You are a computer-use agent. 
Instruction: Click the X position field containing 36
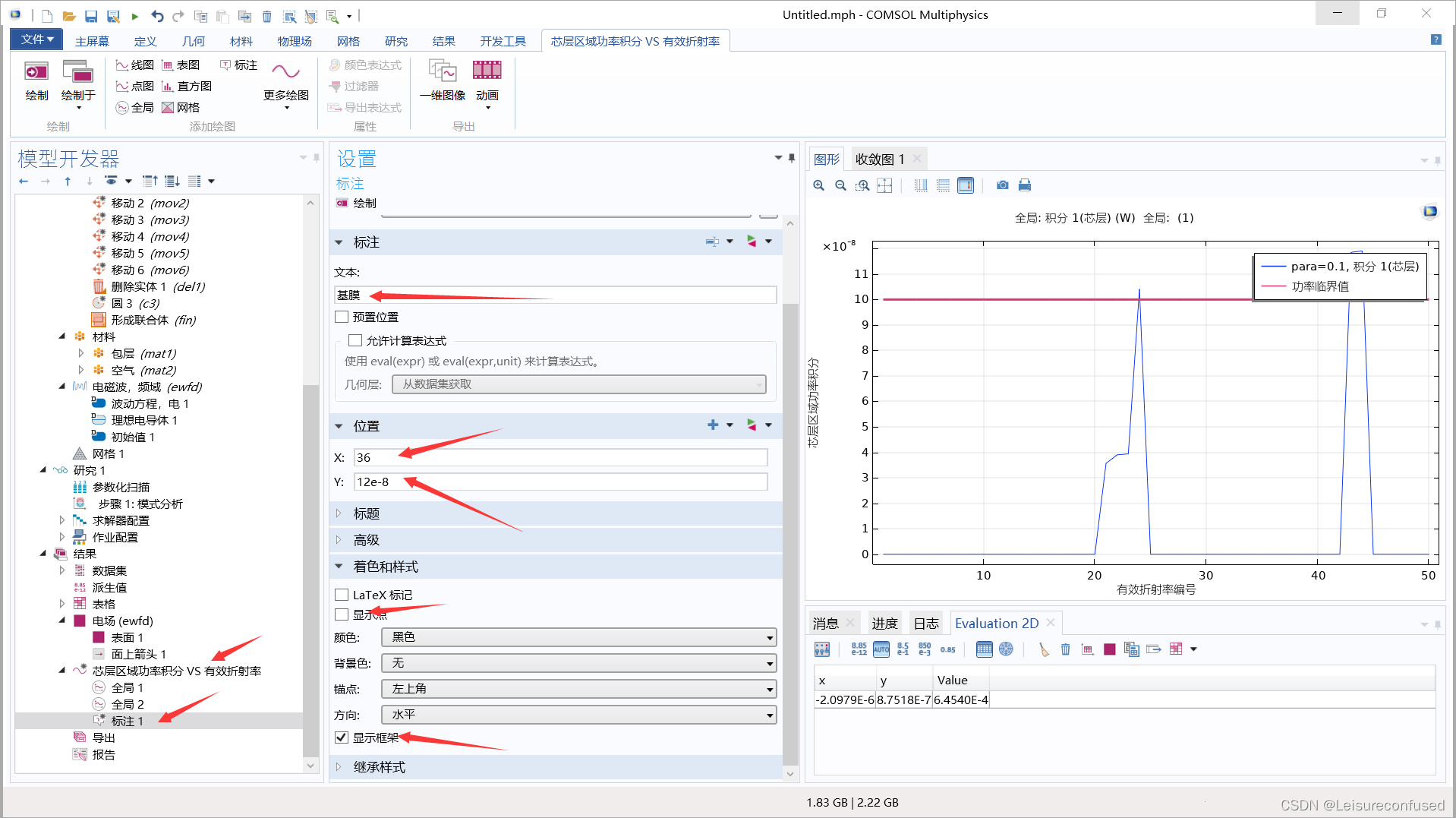point(560,457)
